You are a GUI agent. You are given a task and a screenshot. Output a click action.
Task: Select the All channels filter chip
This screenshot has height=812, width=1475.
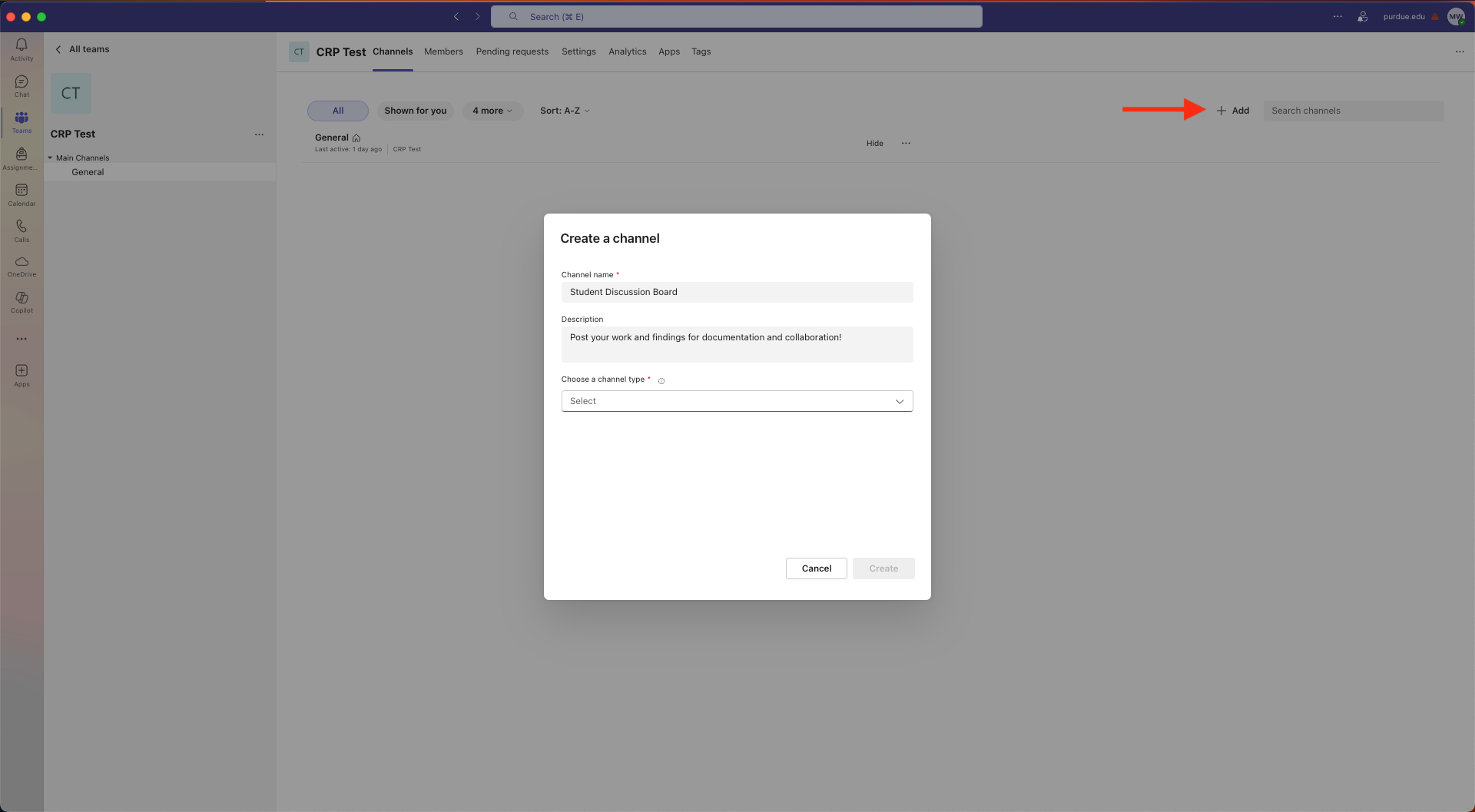(x=337, y=111)
